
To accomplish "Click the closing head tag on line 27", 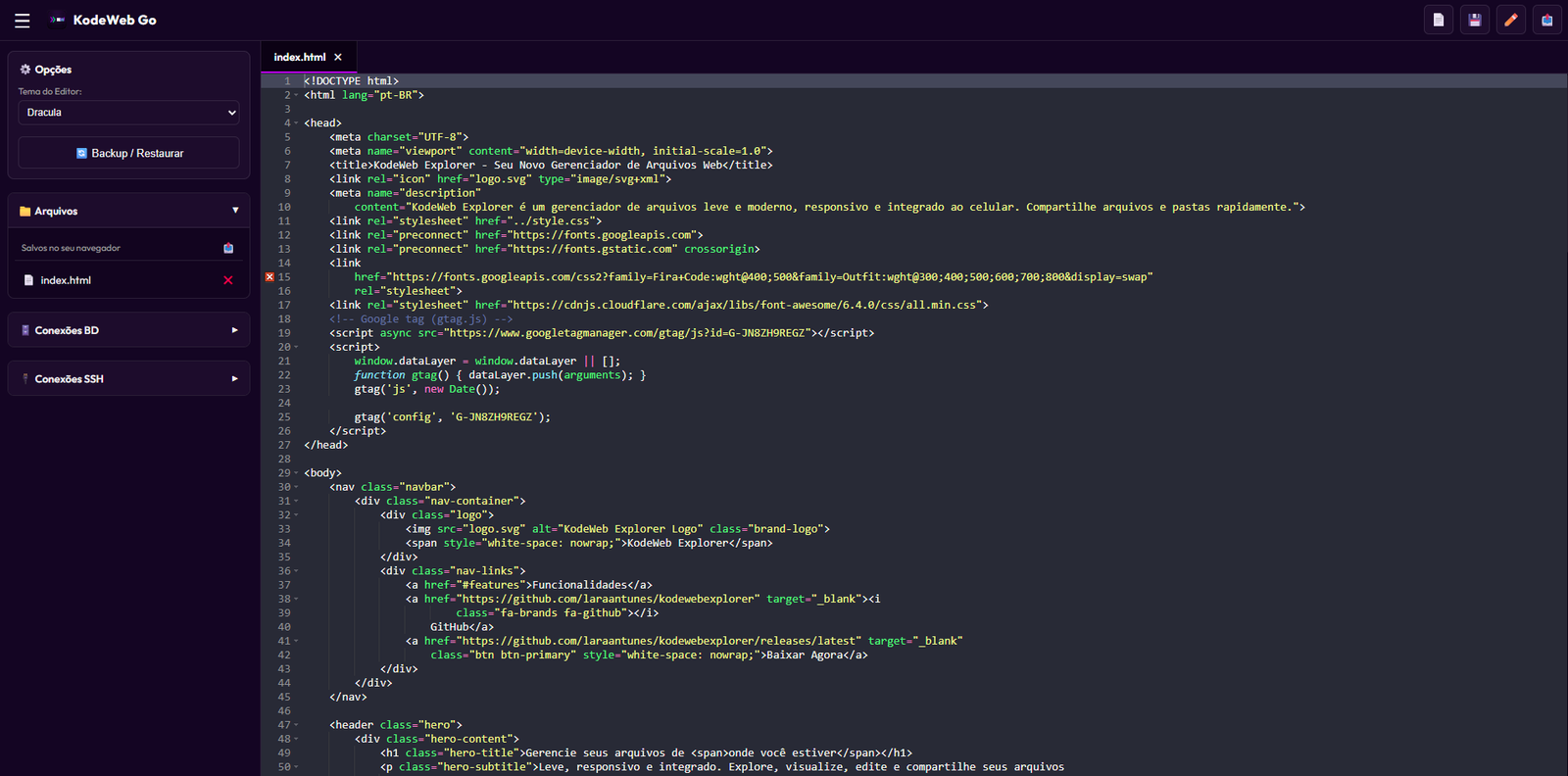I will (x=326, y=445).
